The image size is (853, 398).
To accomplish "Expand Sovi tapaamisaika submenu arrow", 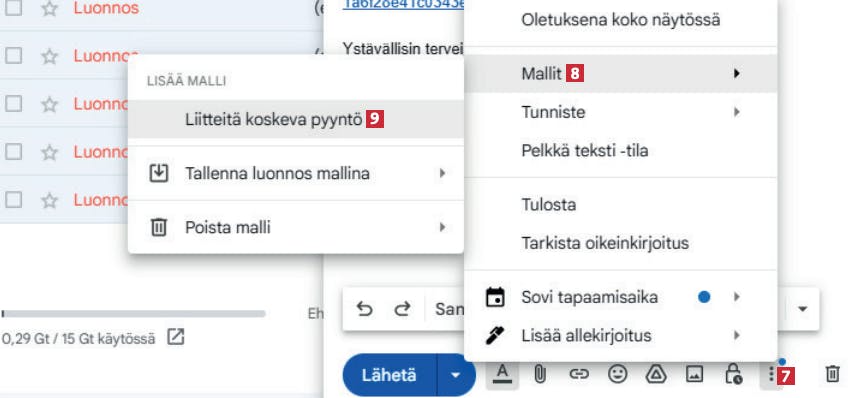I will point(736,297).
